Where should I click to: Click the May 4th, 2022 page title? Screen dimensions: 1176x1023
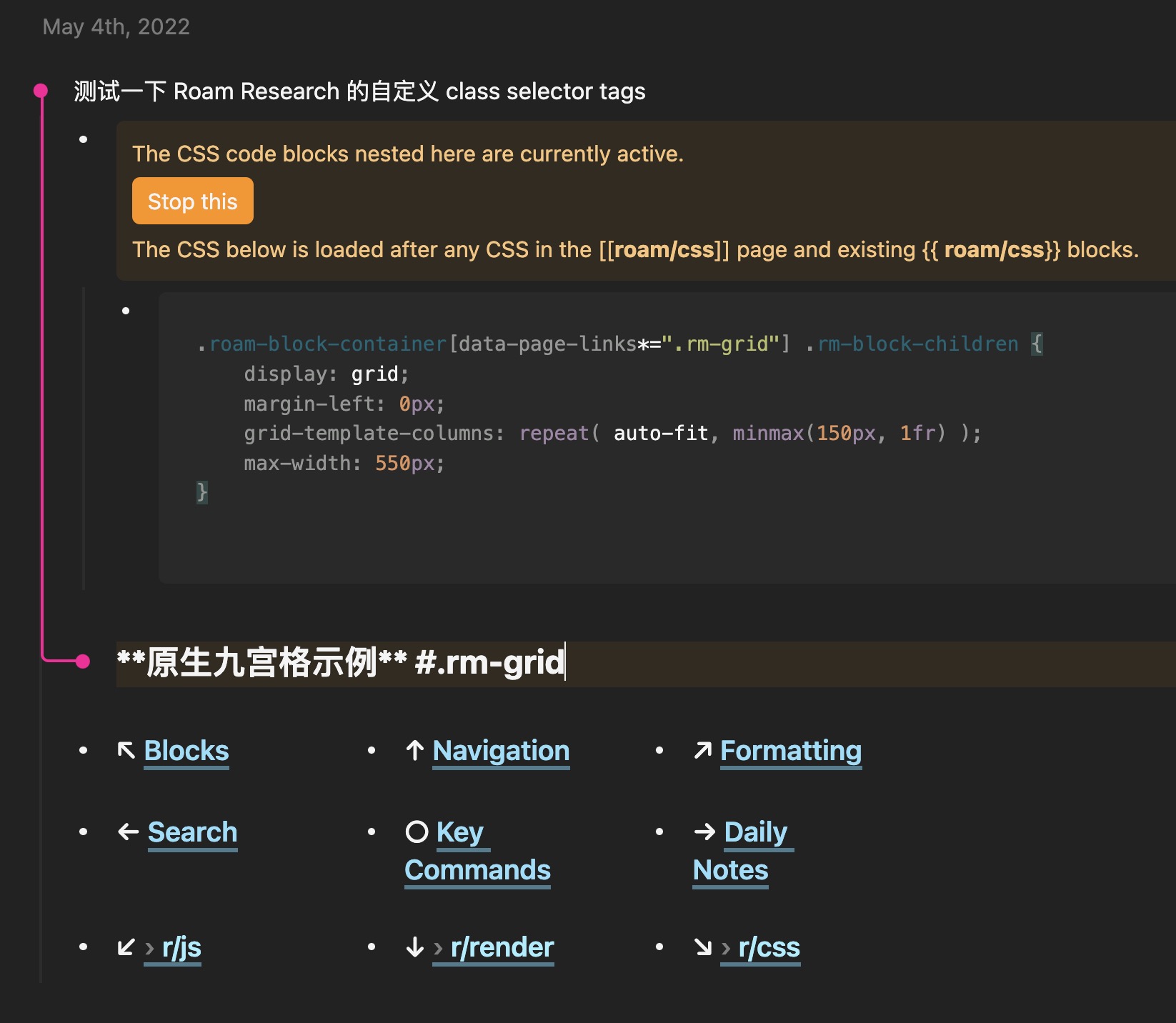(116, 26)
